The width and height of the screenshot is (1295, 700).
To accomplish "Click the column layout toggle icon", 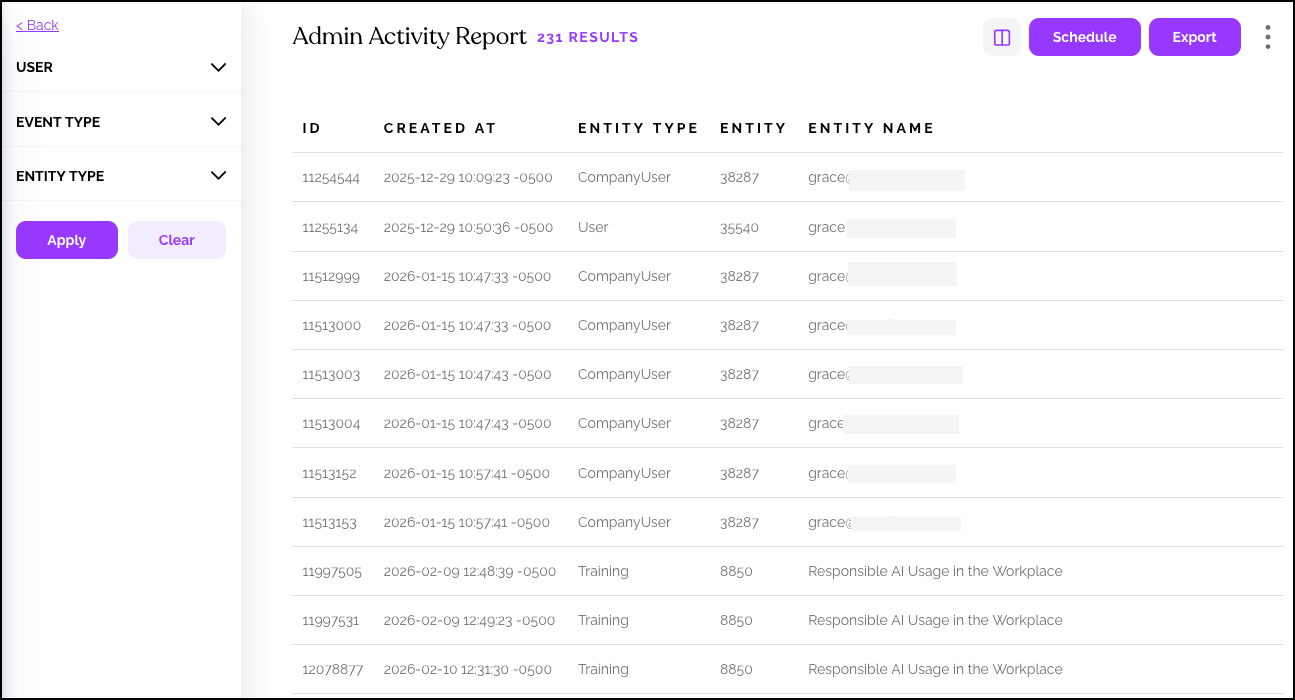I will (1001, 38).
